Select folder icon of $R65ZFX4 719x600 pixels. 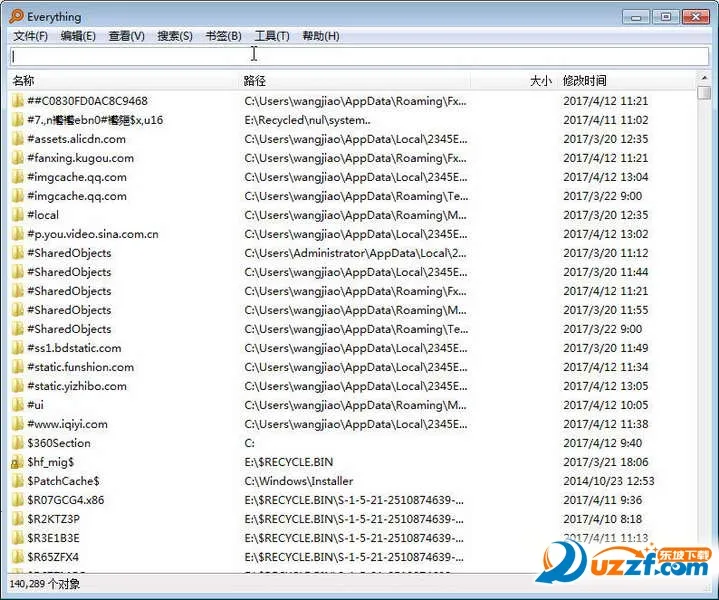point(17,557)
